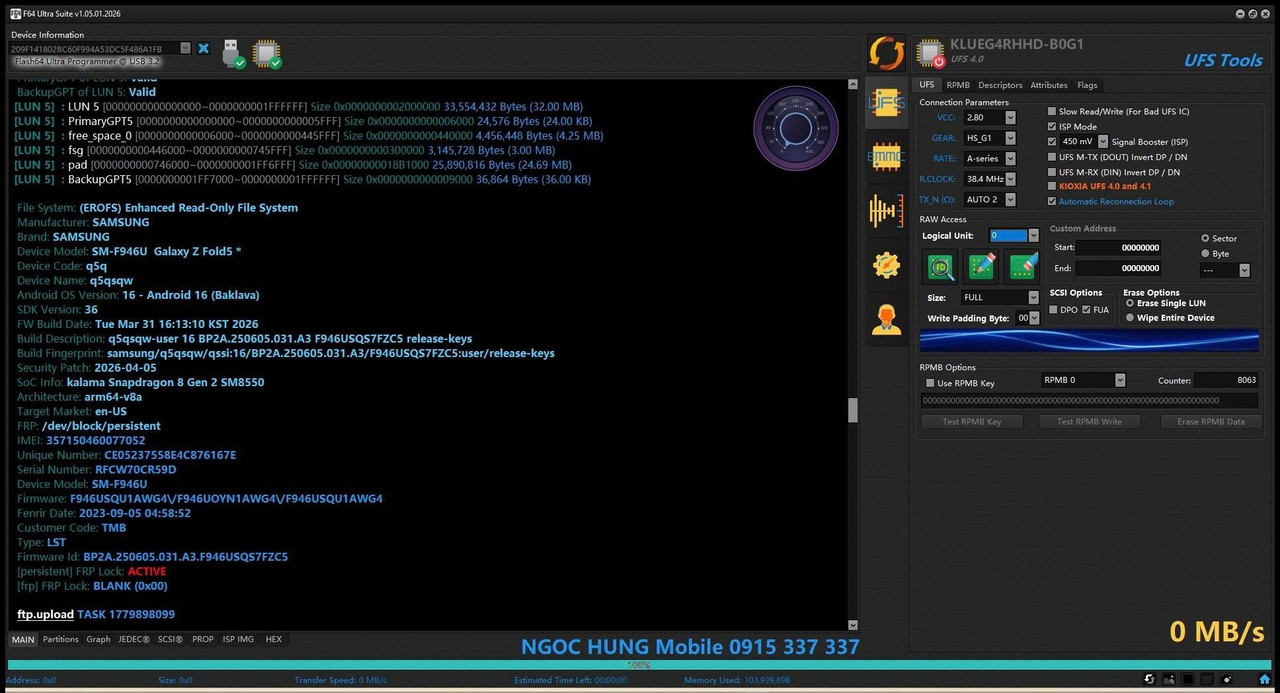Screen dimensions: 1280x693
Task: Open the waveform signal sidebar icon
Action: (x=886, y=210)
